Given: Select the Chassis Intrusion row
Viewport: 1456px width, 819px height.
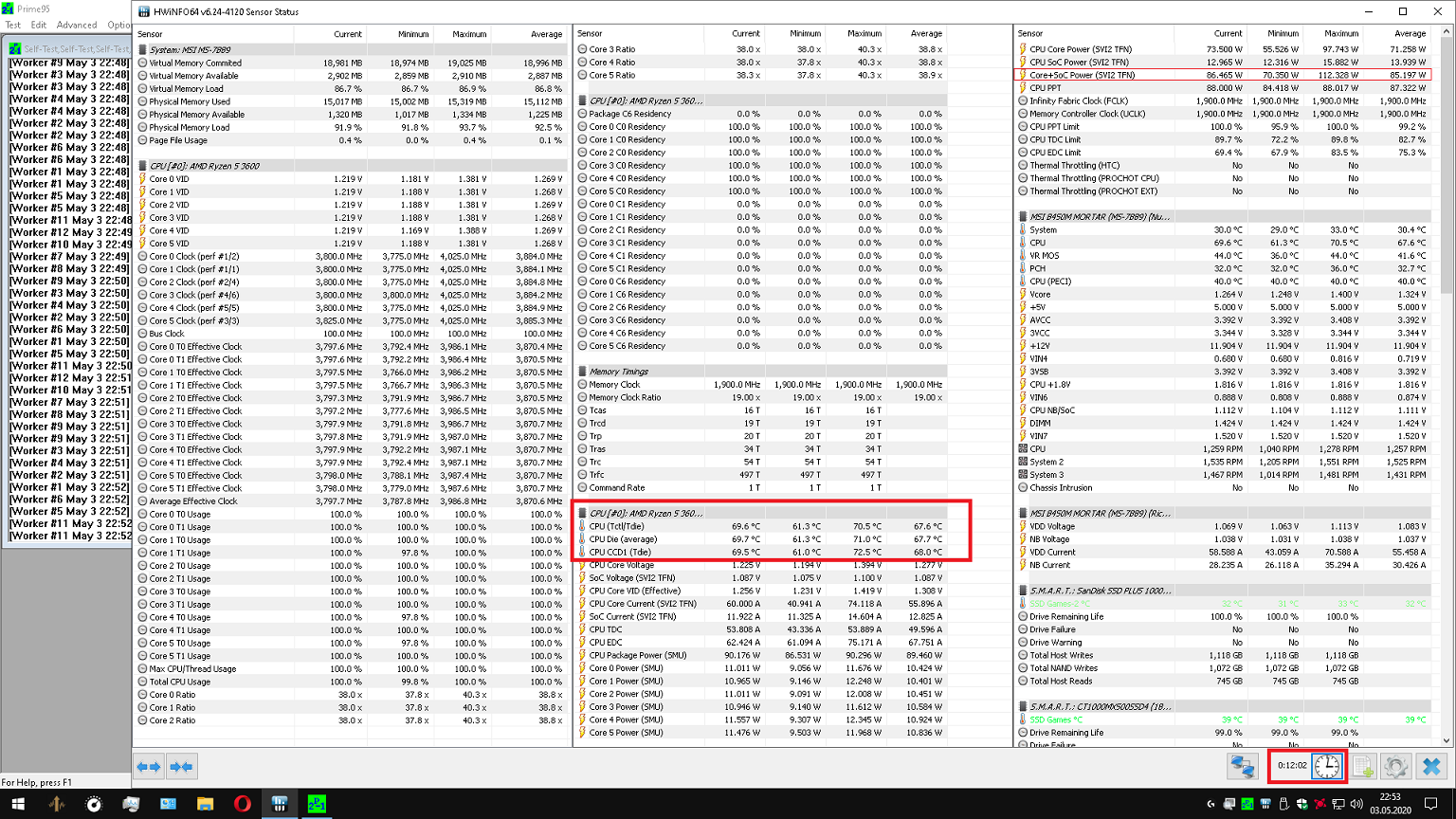Looking at the screenshot, I should click(x=1223, y=488).
